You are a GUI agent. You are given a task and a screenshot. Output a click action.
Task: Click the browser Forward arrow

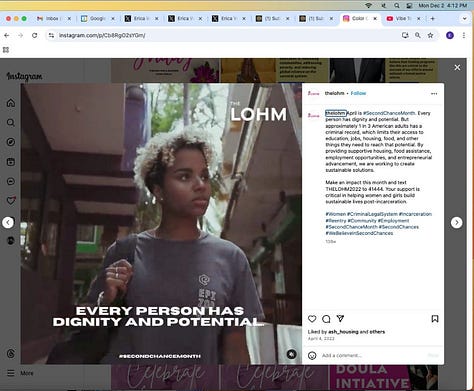[x=21, y=35]
